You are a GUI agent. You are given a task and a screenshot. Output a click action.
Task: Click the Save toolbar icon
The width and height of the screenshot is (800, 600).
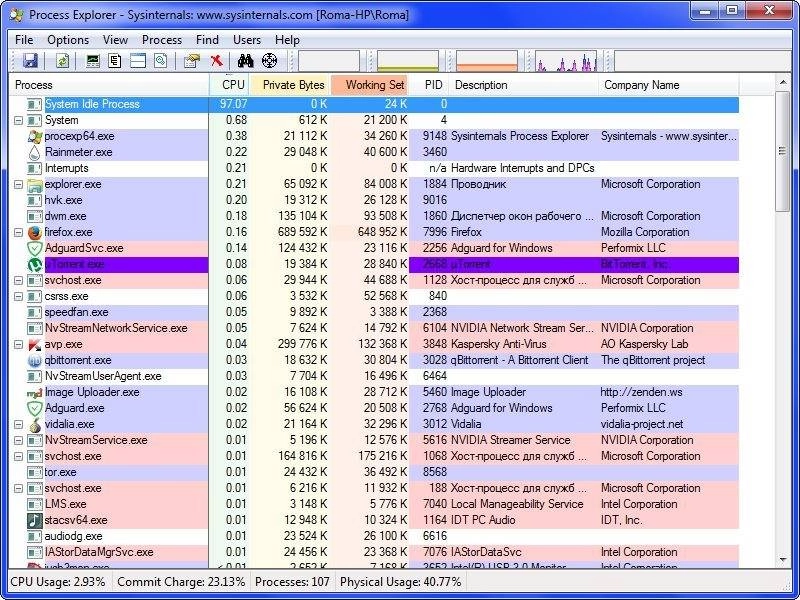click(31, 61)
